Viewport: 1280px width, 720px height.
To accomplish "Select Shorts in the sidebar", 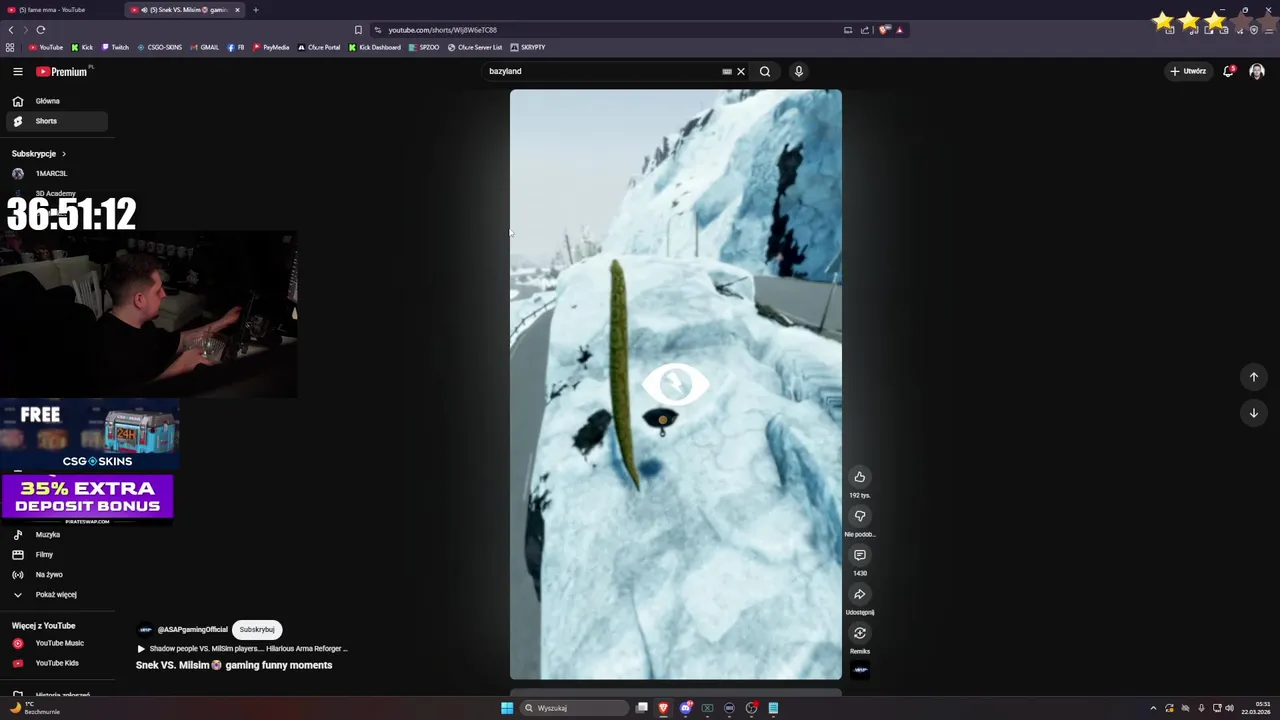I will (x=56, y=121).
